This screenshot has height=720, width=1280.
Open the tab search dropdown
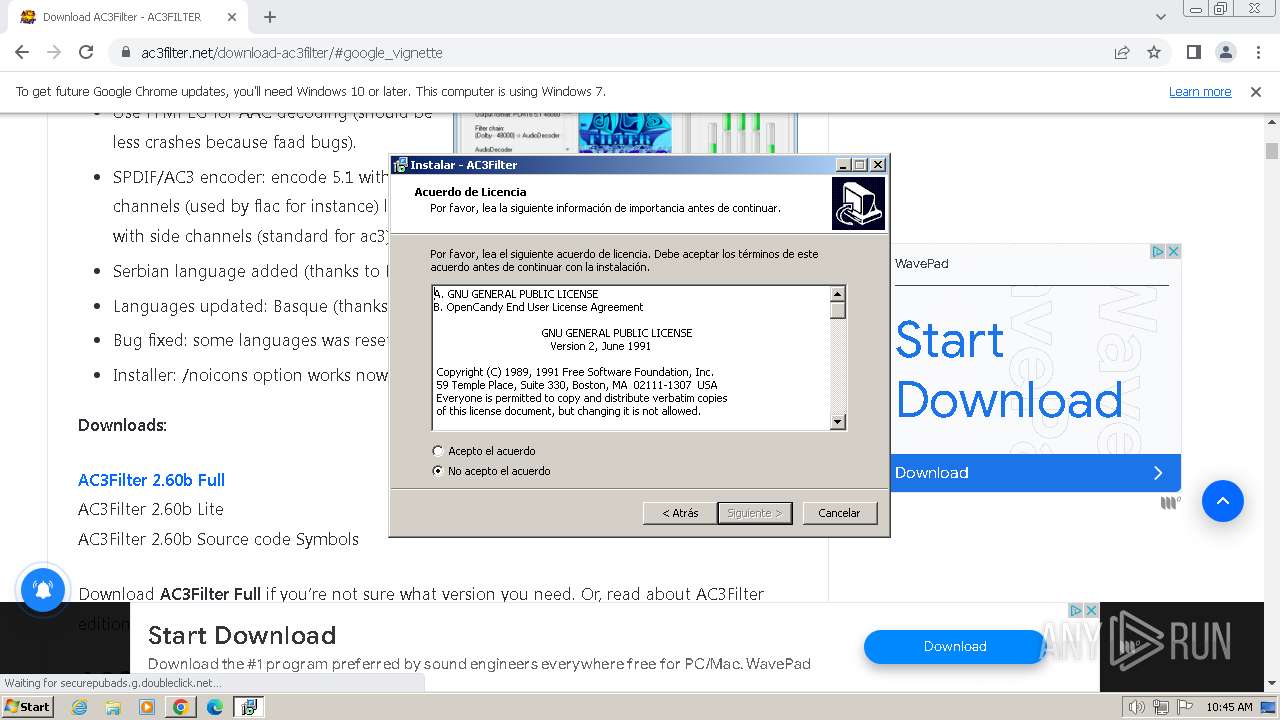1161,17
